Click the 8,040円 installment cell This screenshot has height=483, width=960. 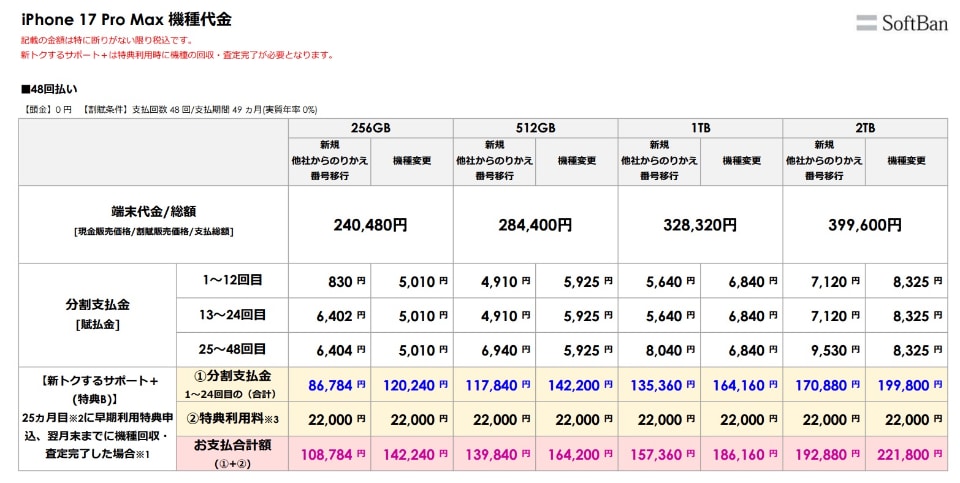(x=659, y=350)
